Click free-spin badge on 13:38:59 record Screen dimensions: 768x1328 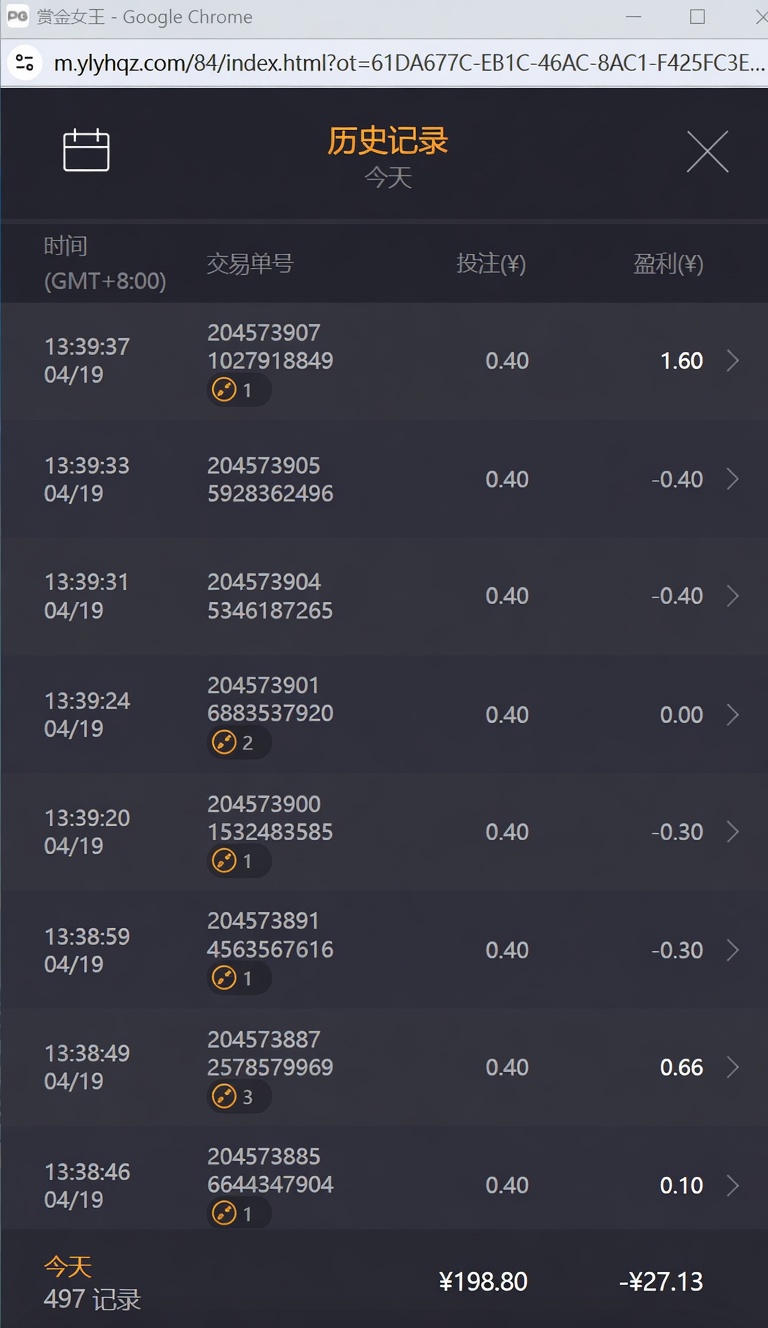click(x=239, y=979)
